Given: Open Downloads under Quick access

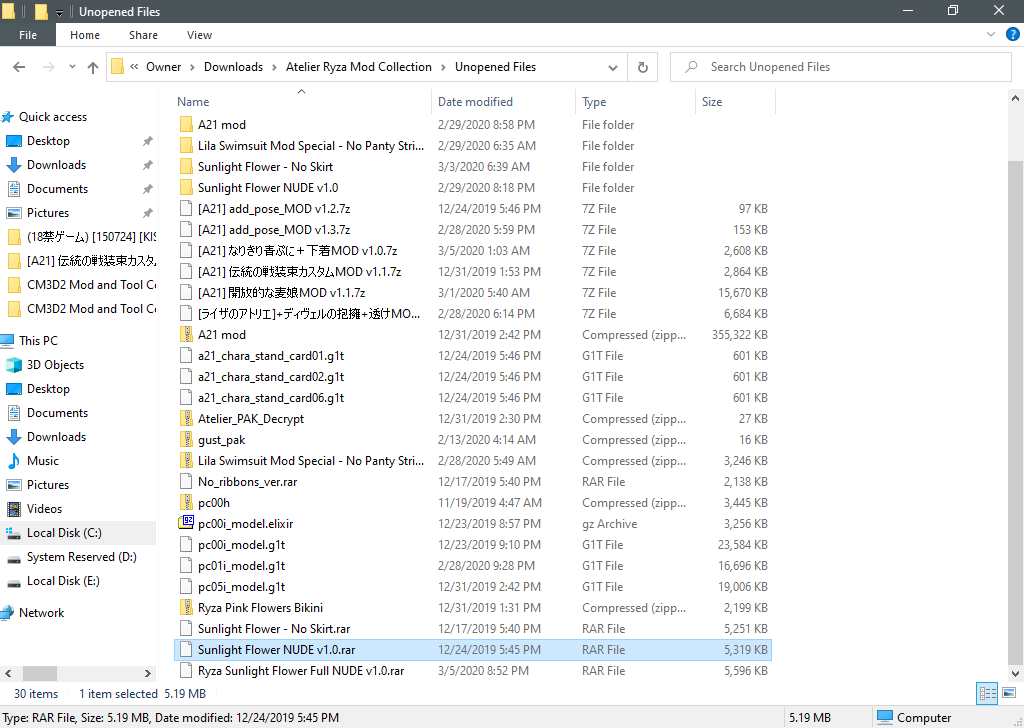Looking at the screenshot, I should point(56,165).
